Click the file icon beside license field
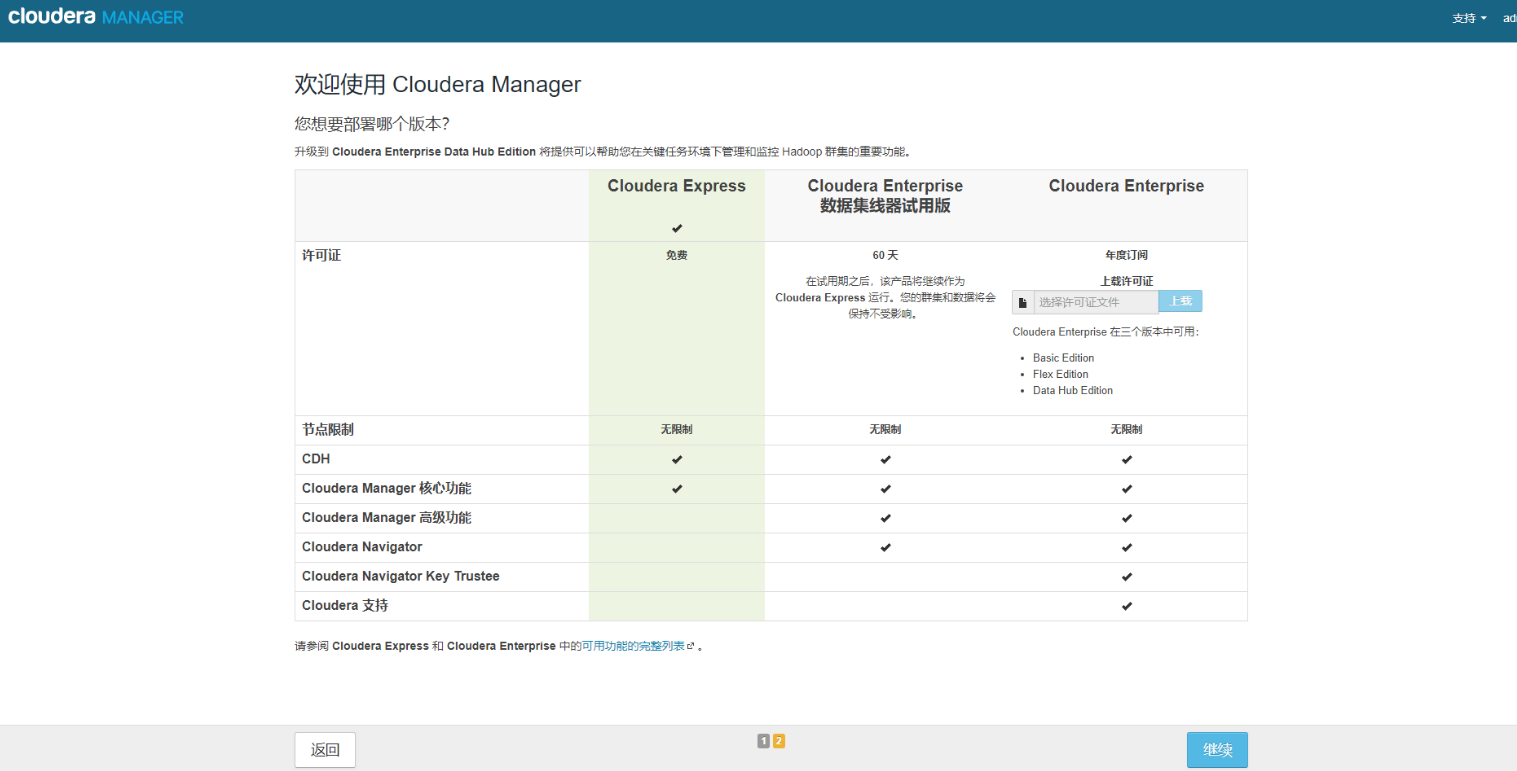The image size is (1517, 771). coord(1022,302)
